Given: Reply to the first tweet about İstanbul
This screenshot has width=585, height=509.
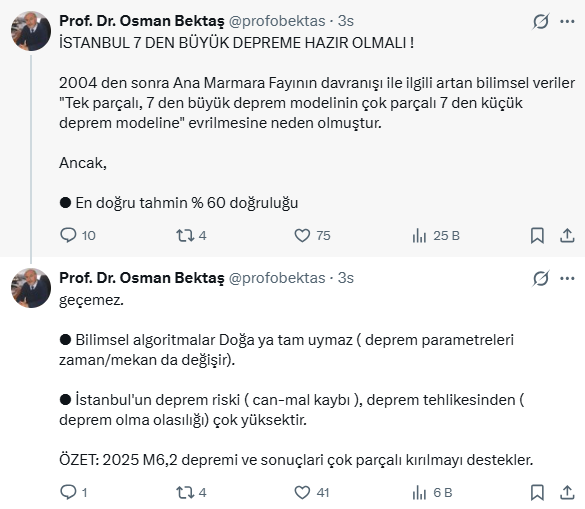Looking at the screenshot, I should 78,235.
